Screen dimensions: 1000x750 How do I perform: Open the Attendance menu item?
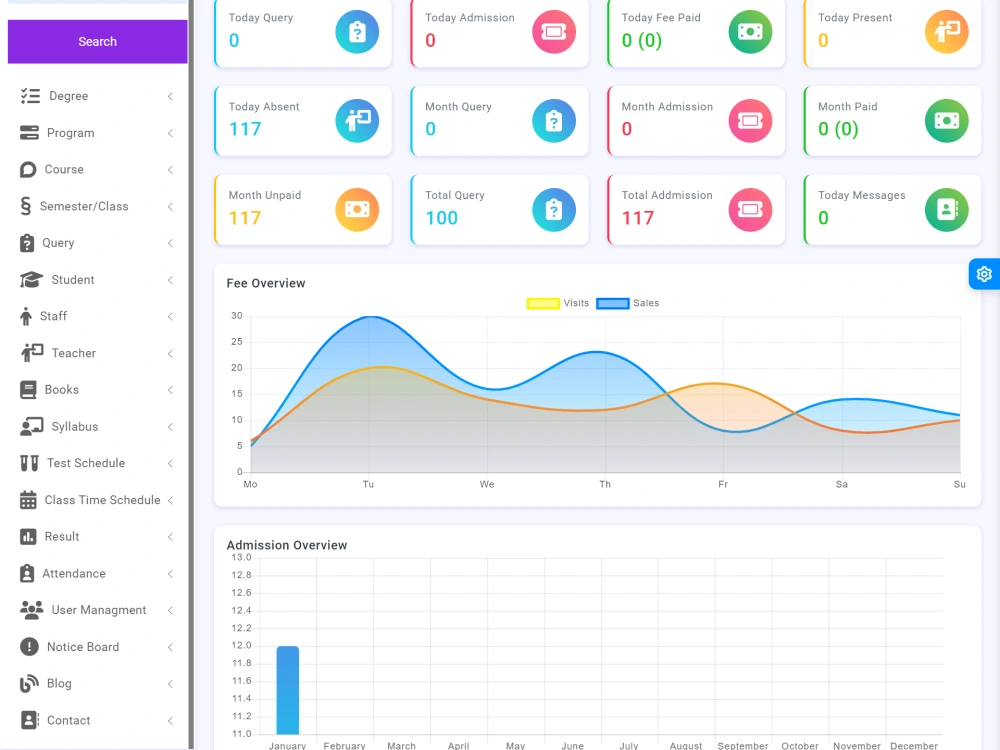[97, 573]
